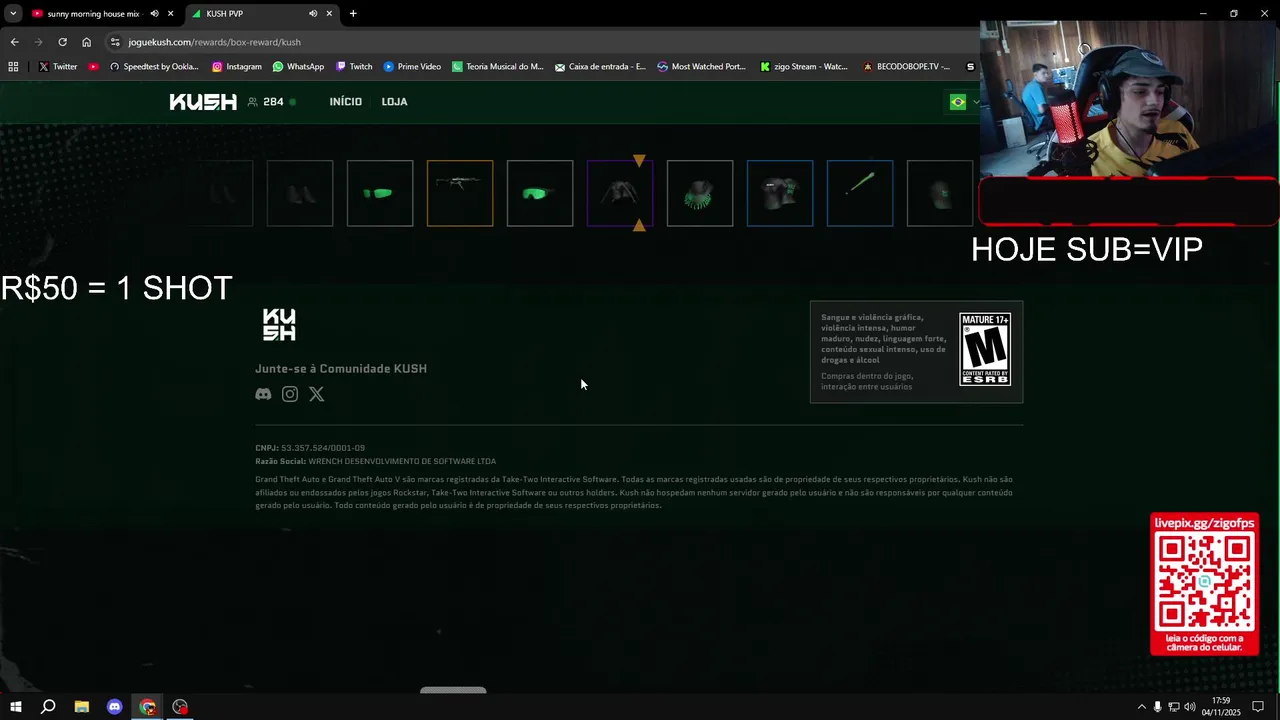Open a new browser tab

[353, 14]
